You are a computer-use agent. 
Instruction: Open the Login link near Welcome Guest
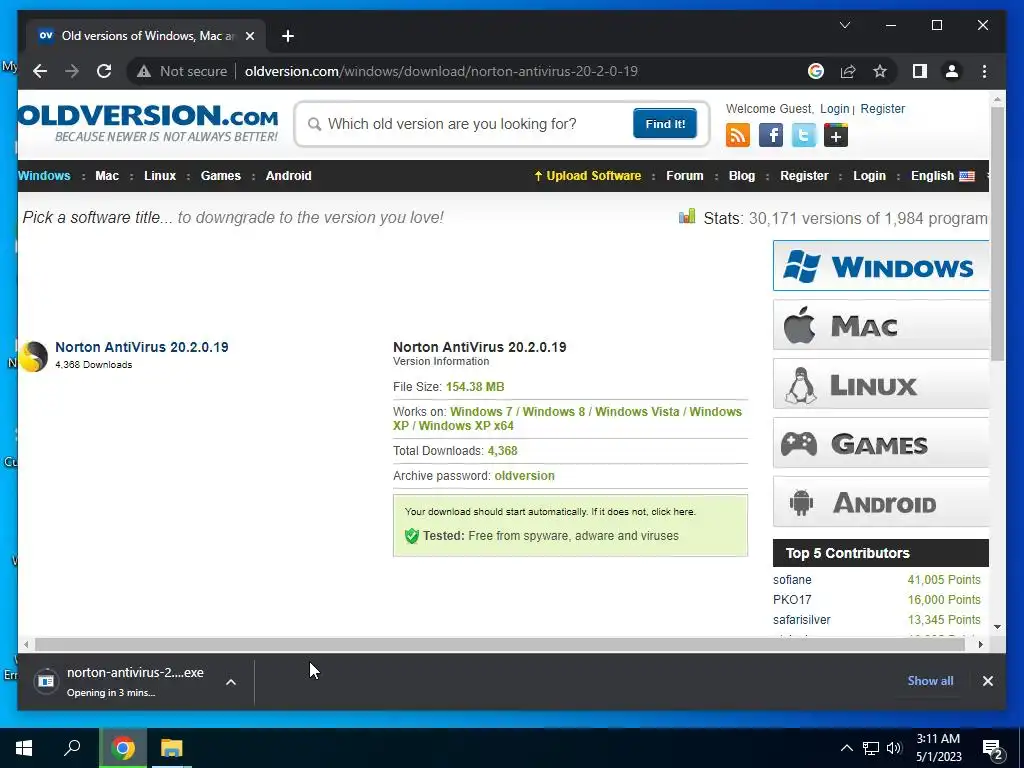tap(835, 109)
